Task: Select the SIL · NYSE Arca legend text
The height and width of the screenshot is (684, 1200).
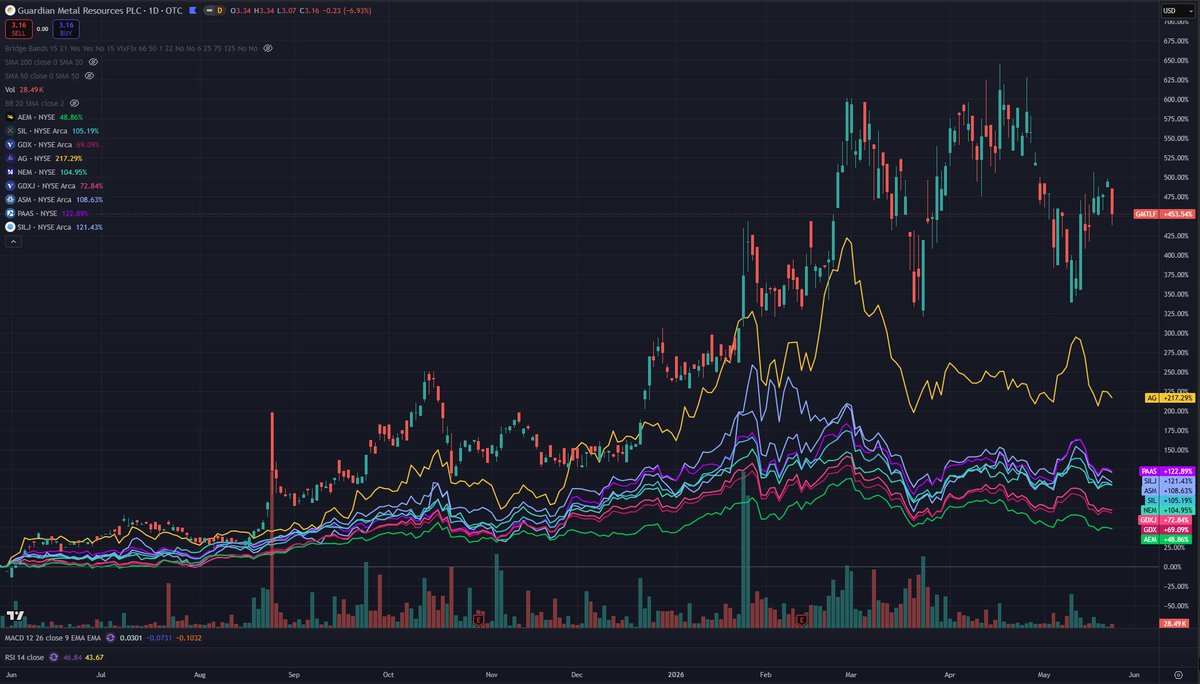Action: click(x=43, y=131)
